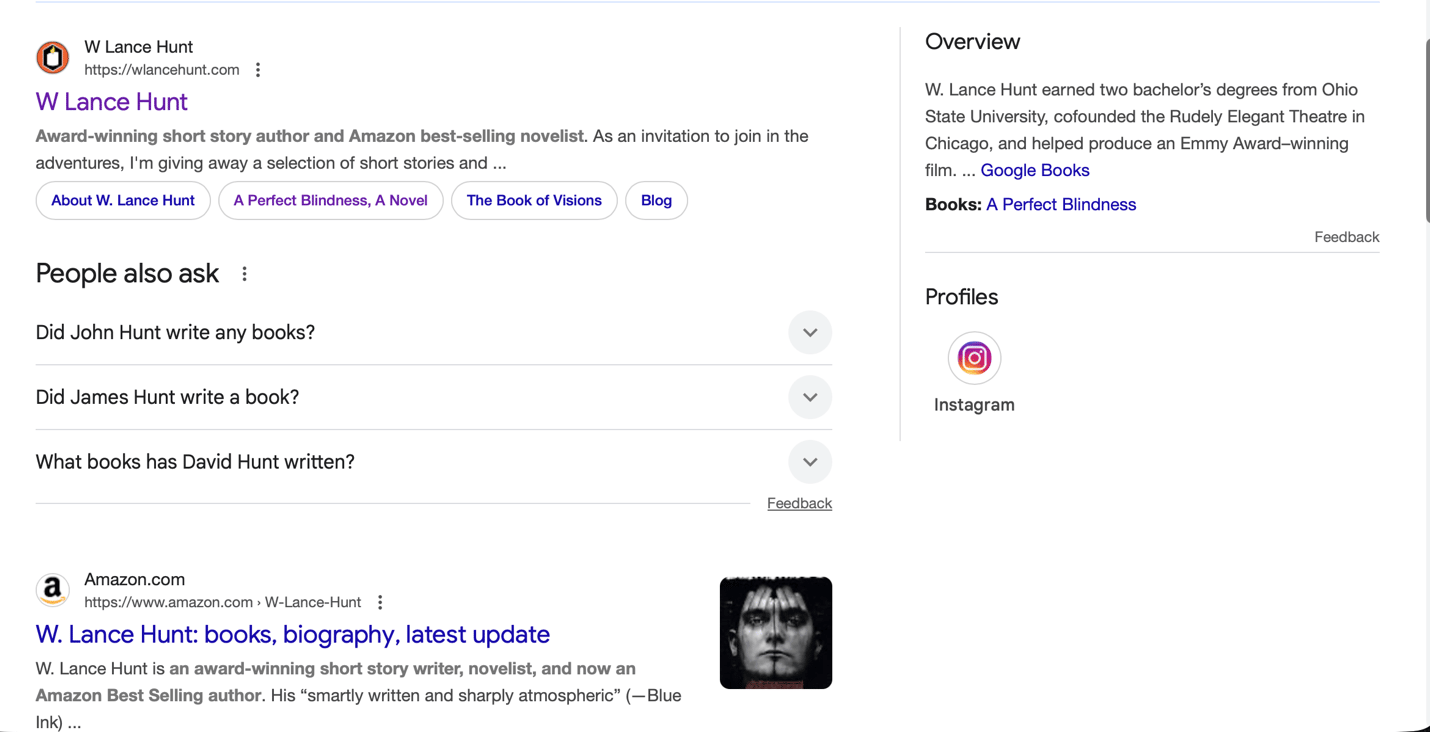The image size is (1430, 736).
Task: Open the Instagram profile icon
Action: coord(974,358)
